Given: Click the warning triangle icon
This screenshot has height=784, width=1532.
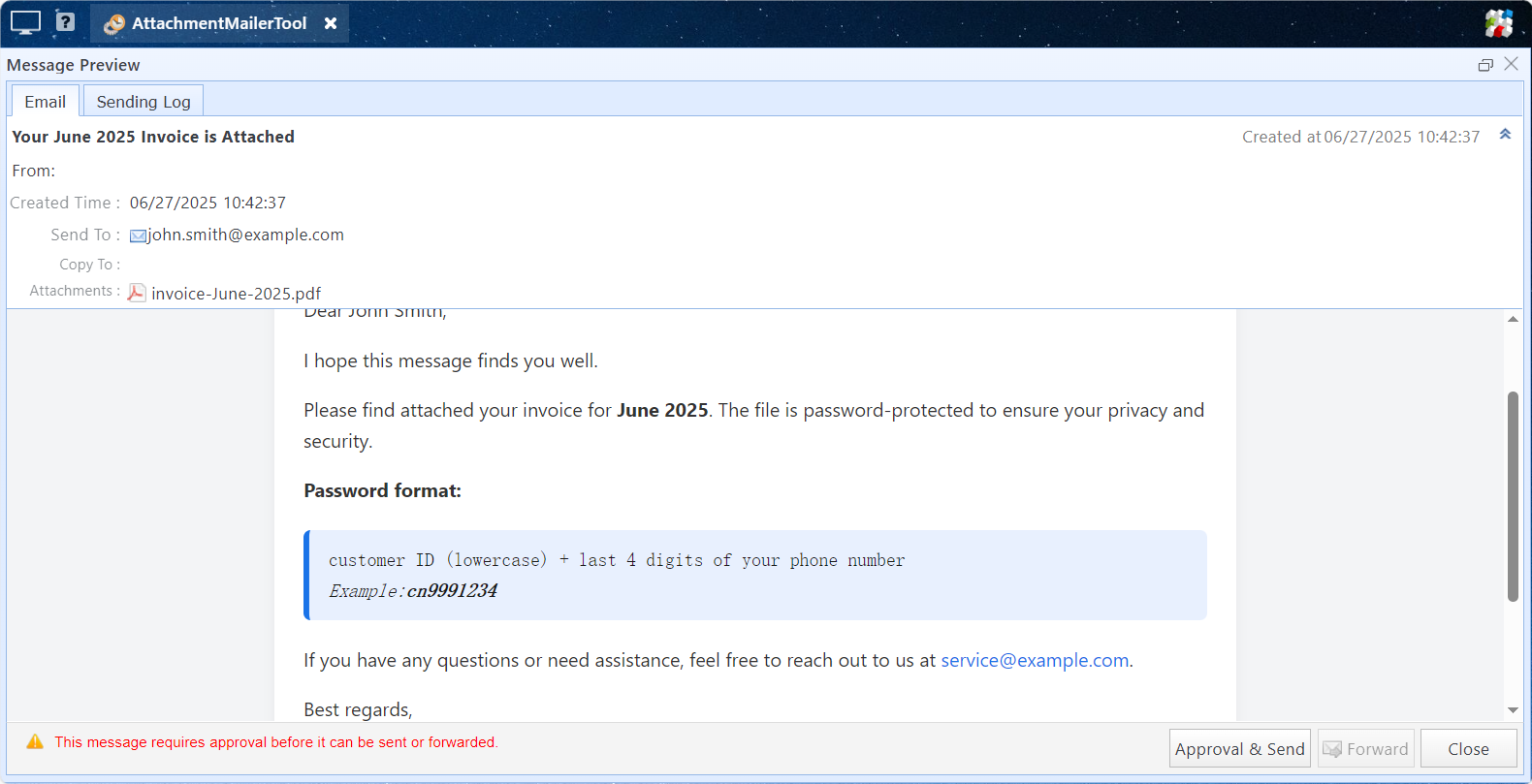Looking at the screenshot, I should (x=35, y=742).
